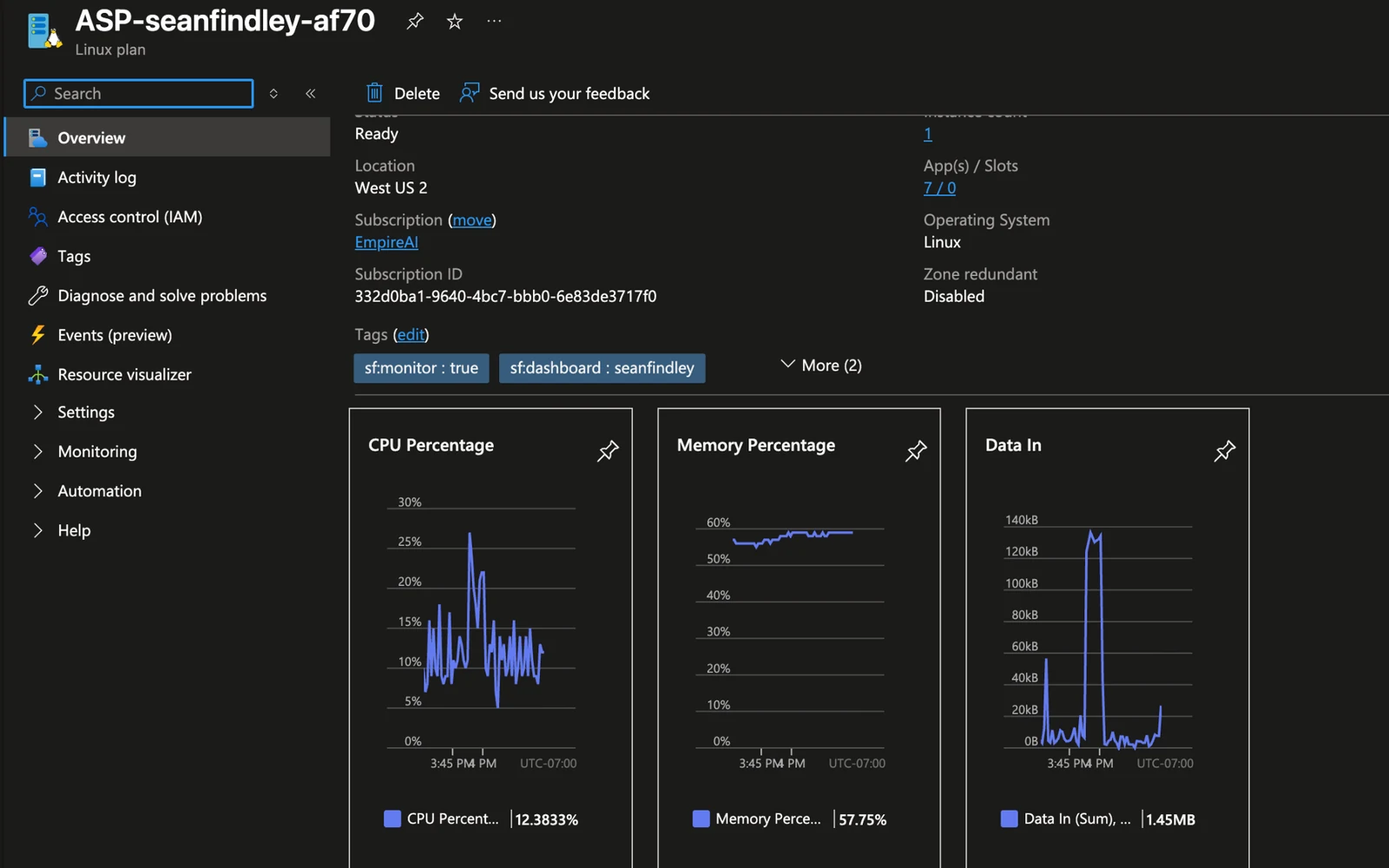Click the Resource visualizer icon

(37, 374)
